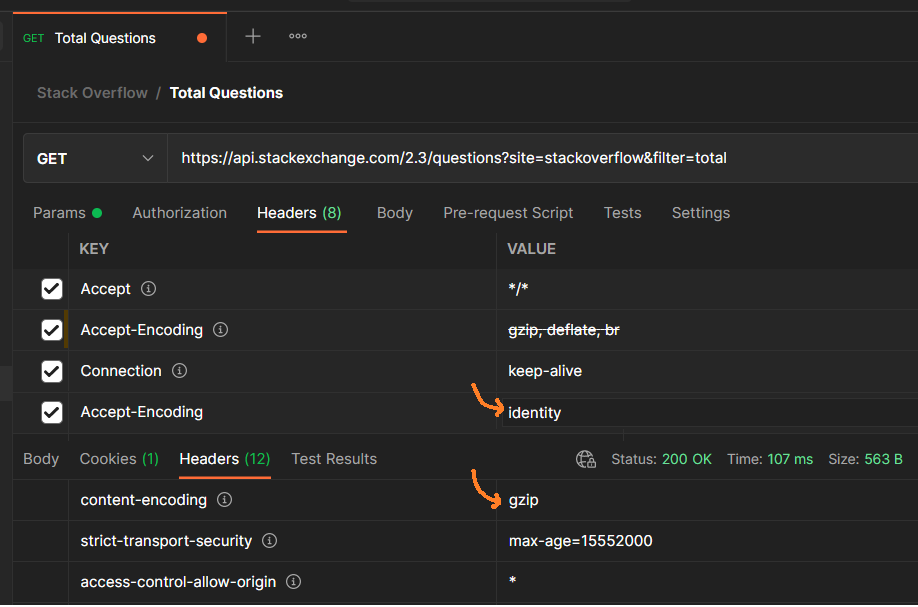This screenshot has height=607, width=918.
Task: Click the access-control-allow-origin header name
Action: click(178, 582)
